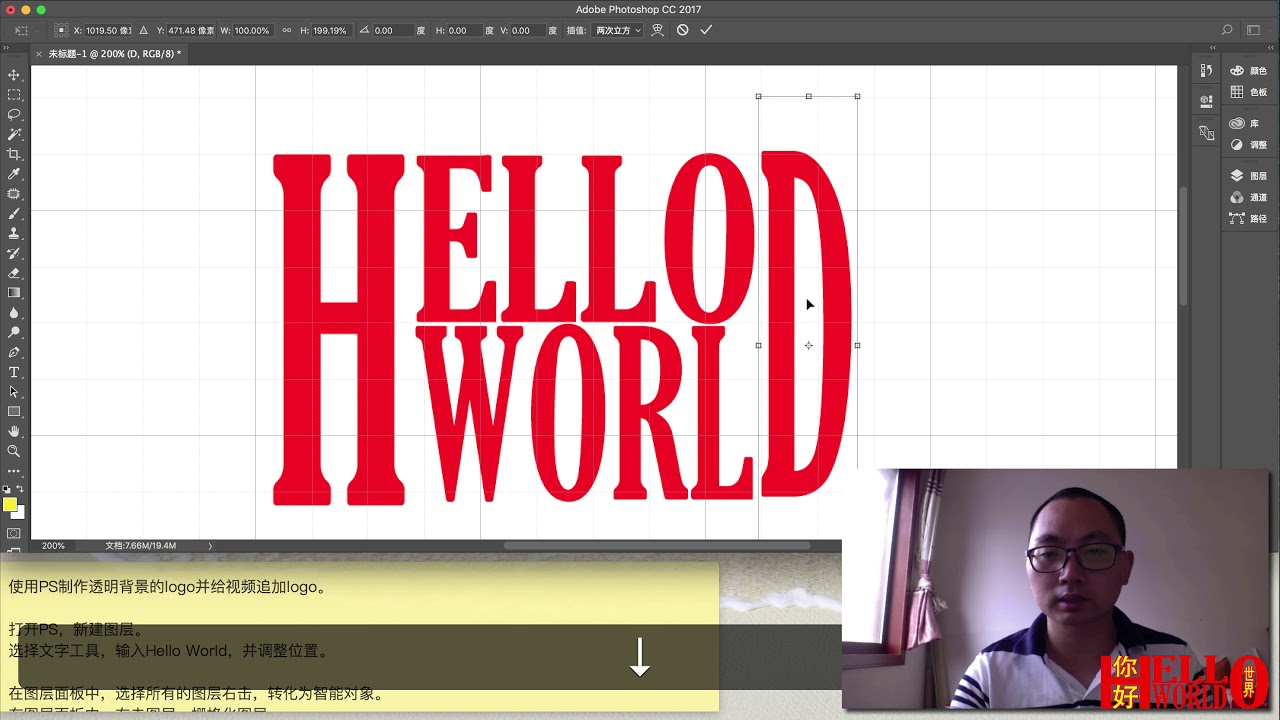Image resolution: width=1280 pixels, height=720 pixels.
Task: Open the extra tools (three dots) menu
Action: (x=14, y=471)
